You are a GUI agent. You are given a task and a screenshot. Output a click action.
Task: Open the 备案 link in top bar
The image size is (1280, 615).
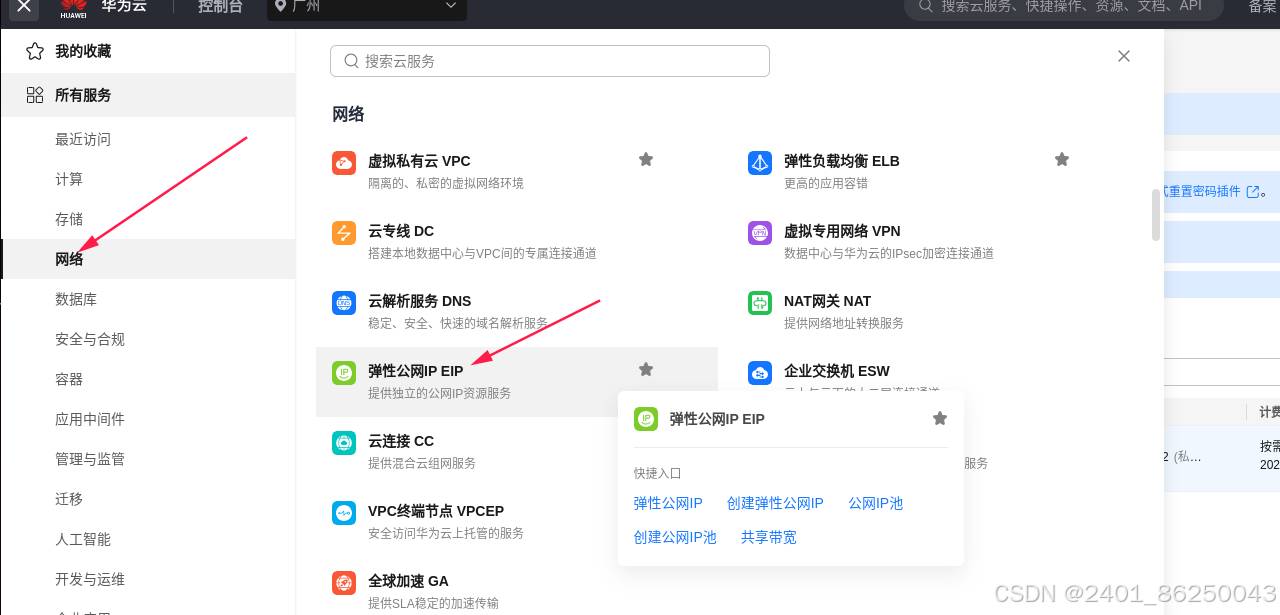pyautogui.click(x=1264, y=6)
